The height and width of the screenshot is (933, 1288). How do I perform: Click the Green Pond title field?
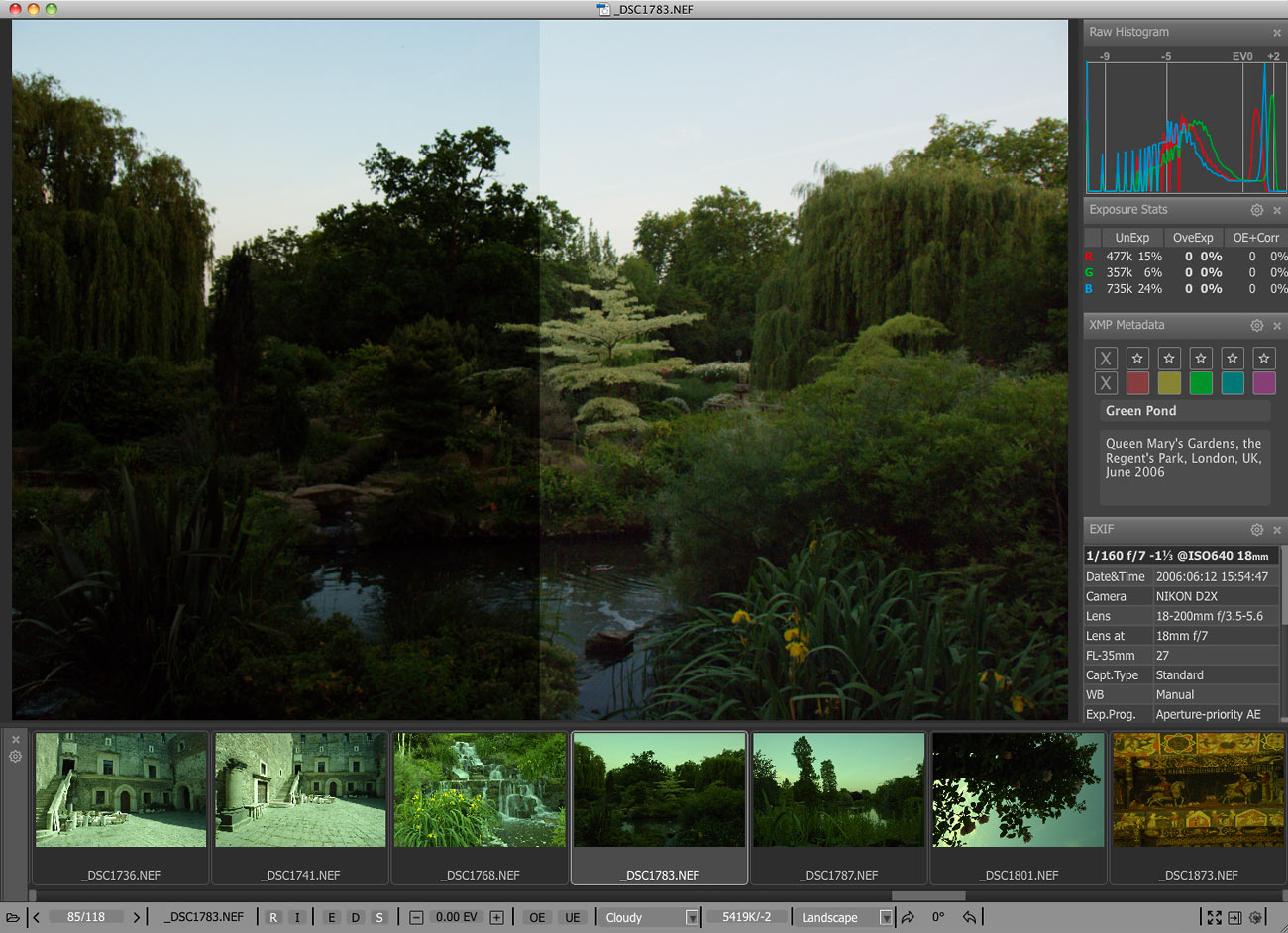(1186, 411)
